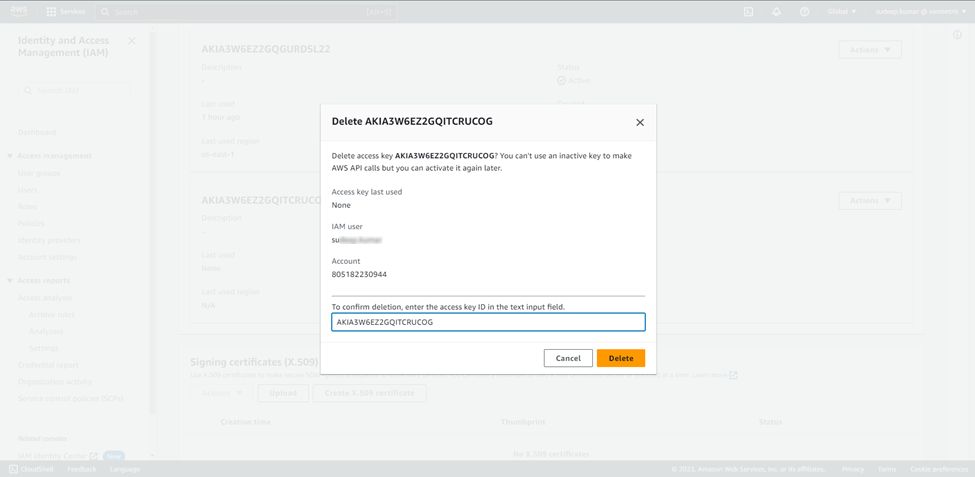
Task: Open Account settings in sidebar
Action: [47, 257]
